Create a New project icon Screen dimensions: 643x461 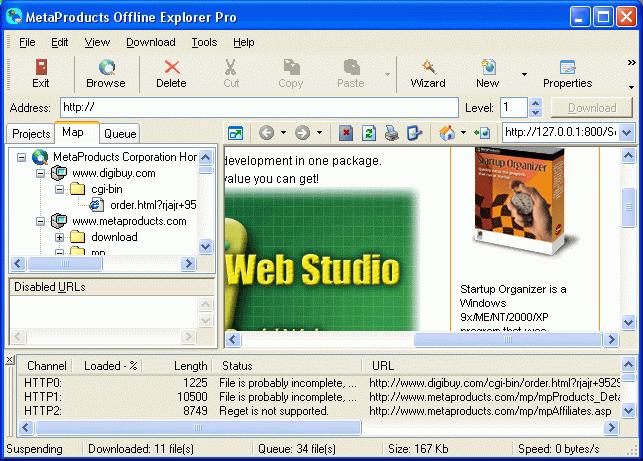pos(488,67)
